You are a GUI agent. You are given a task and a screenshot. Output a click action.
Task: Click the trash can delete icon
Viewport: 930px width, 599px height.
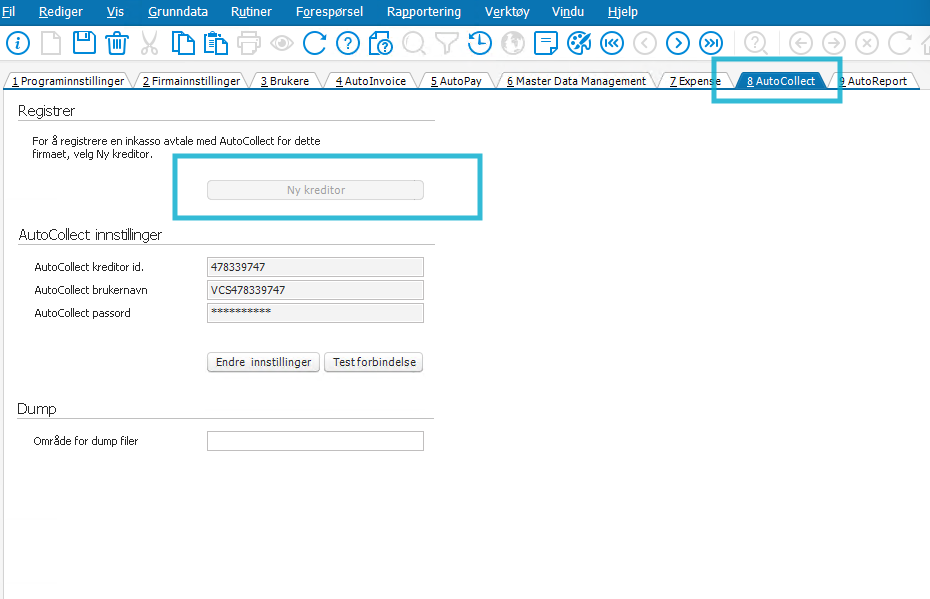click(x=117, y=43)
